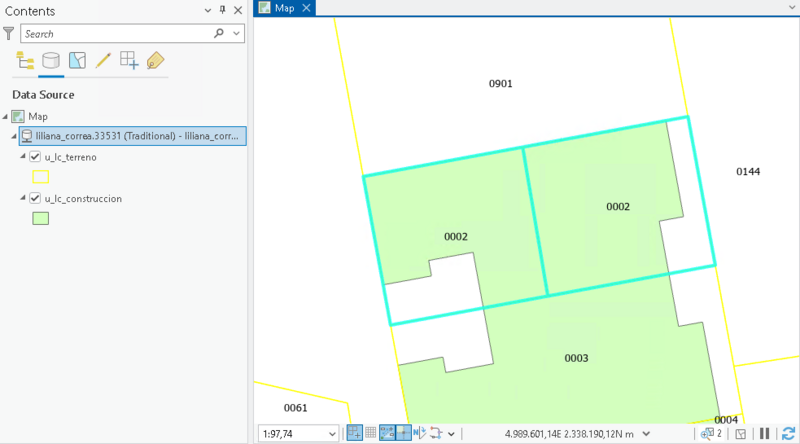
Task: Open the Contents pane options menu
Action: (x=207, y=10)
